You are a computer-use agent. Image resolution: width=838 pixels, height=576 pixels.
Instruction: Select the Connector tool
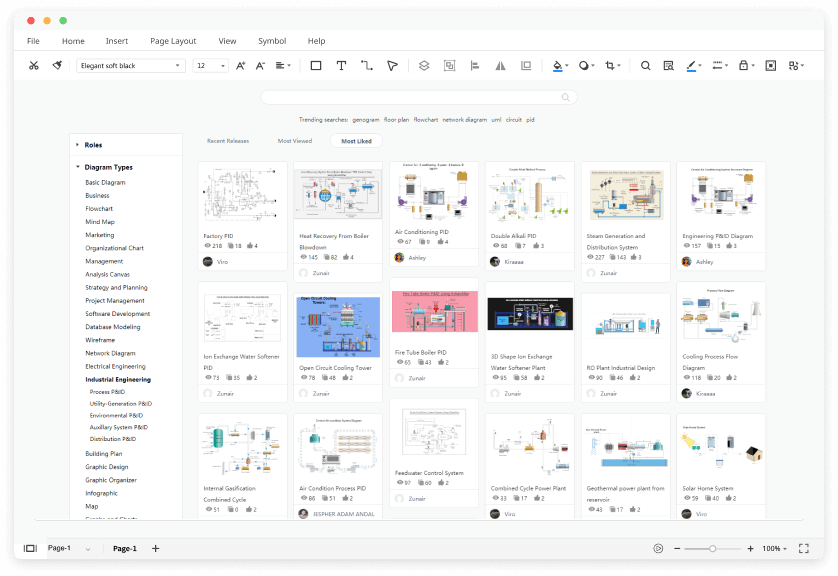(367, 66)
